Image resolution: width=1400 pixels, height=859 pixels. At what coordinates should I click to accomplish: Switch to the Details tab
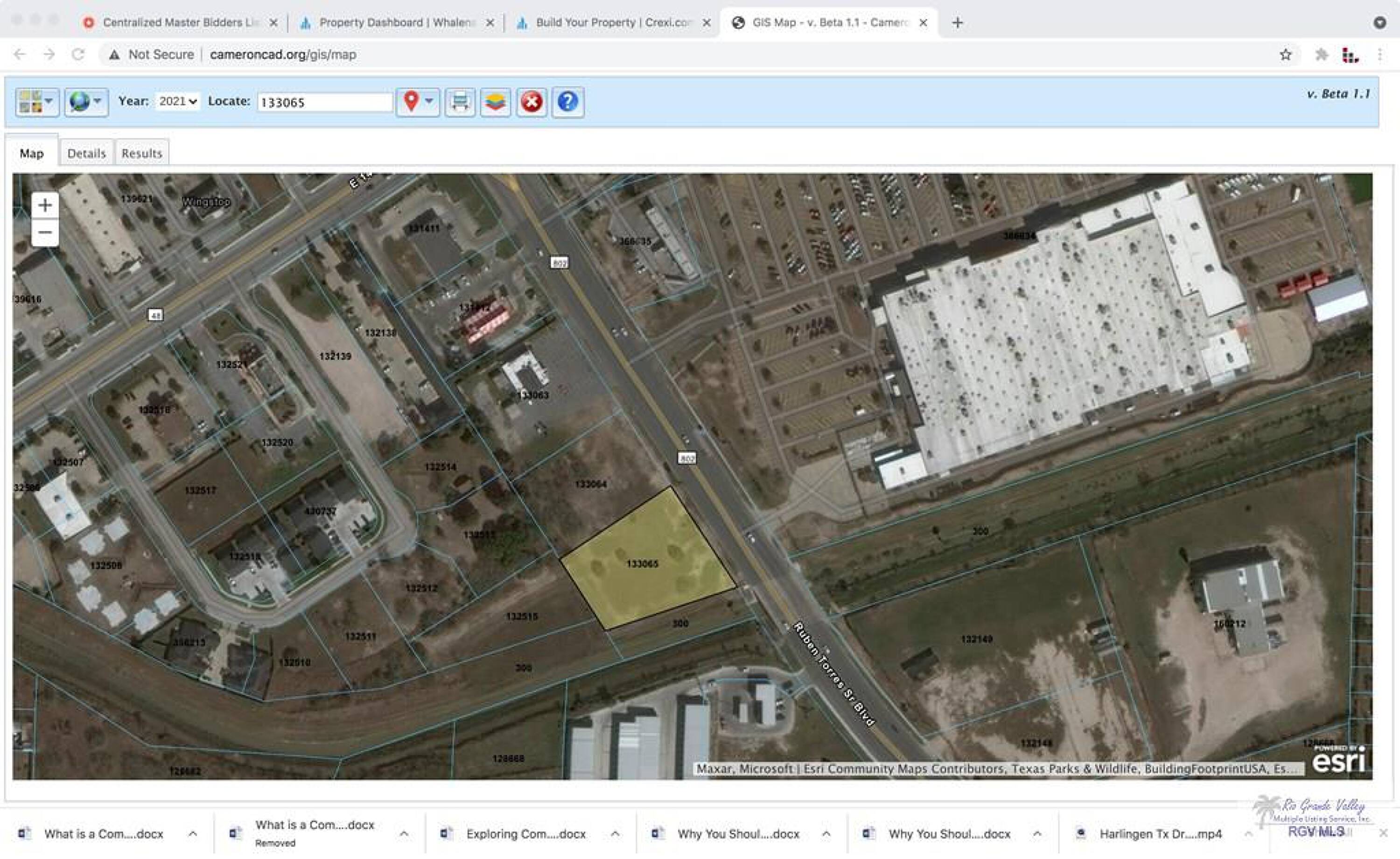tap(86, 153)
